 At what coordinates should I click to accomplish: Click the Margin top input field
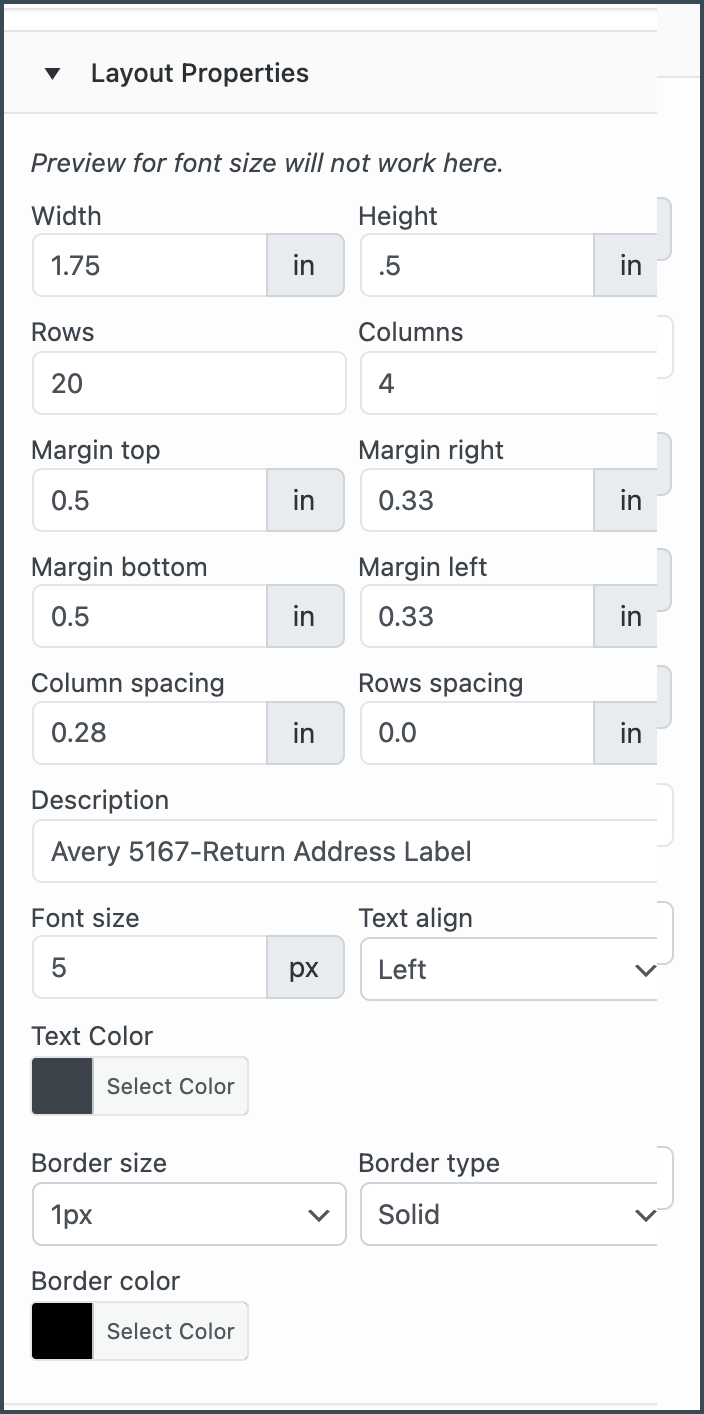click(150, 500)
